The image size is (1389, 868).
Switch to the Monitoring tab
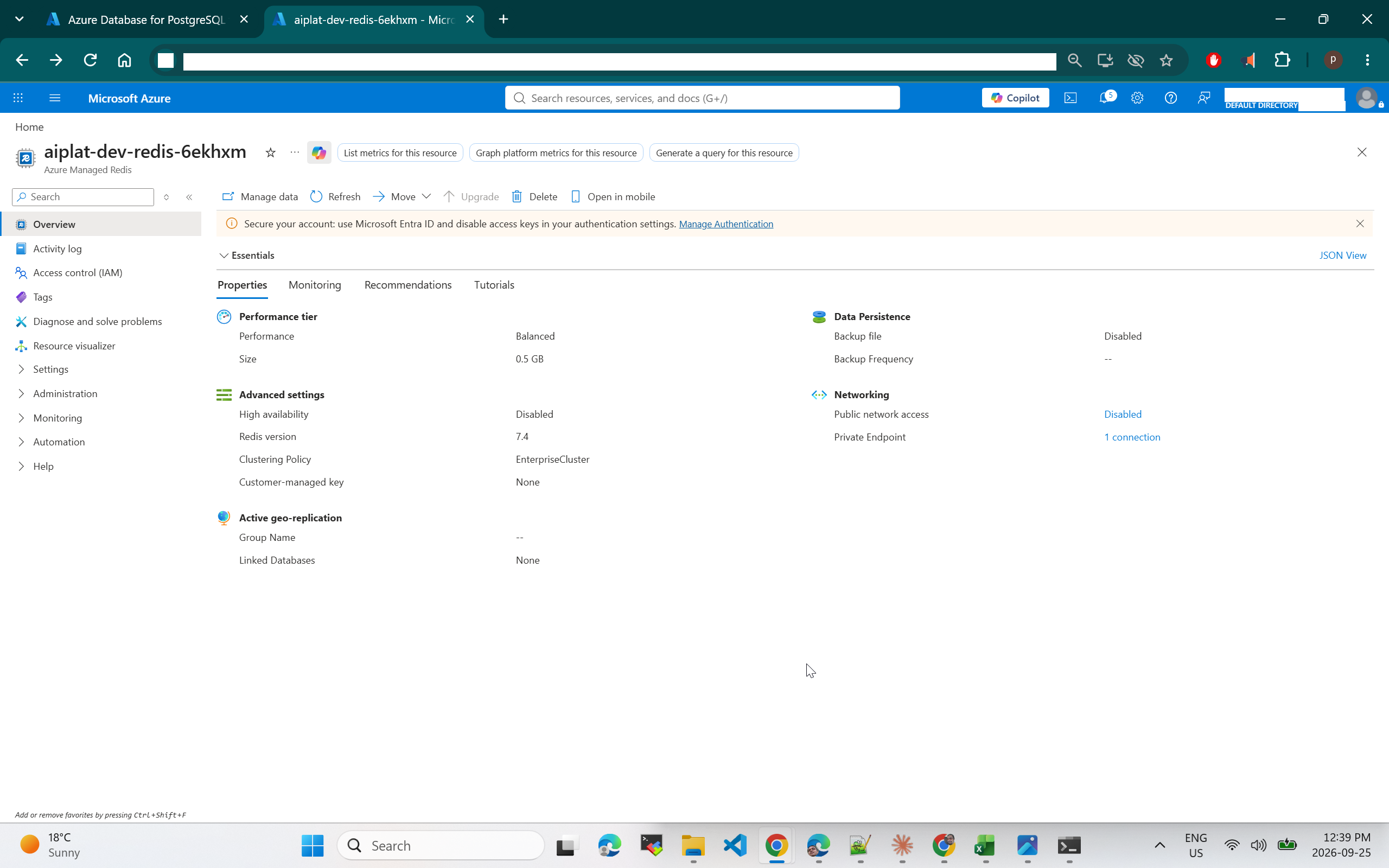coord(315,285)
